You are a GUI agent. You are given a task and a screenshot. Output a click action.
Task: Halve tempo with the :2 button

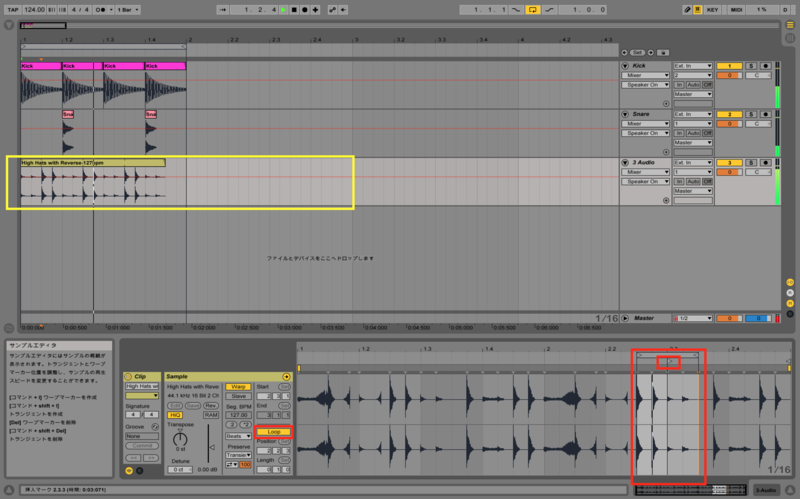[232, 425]
